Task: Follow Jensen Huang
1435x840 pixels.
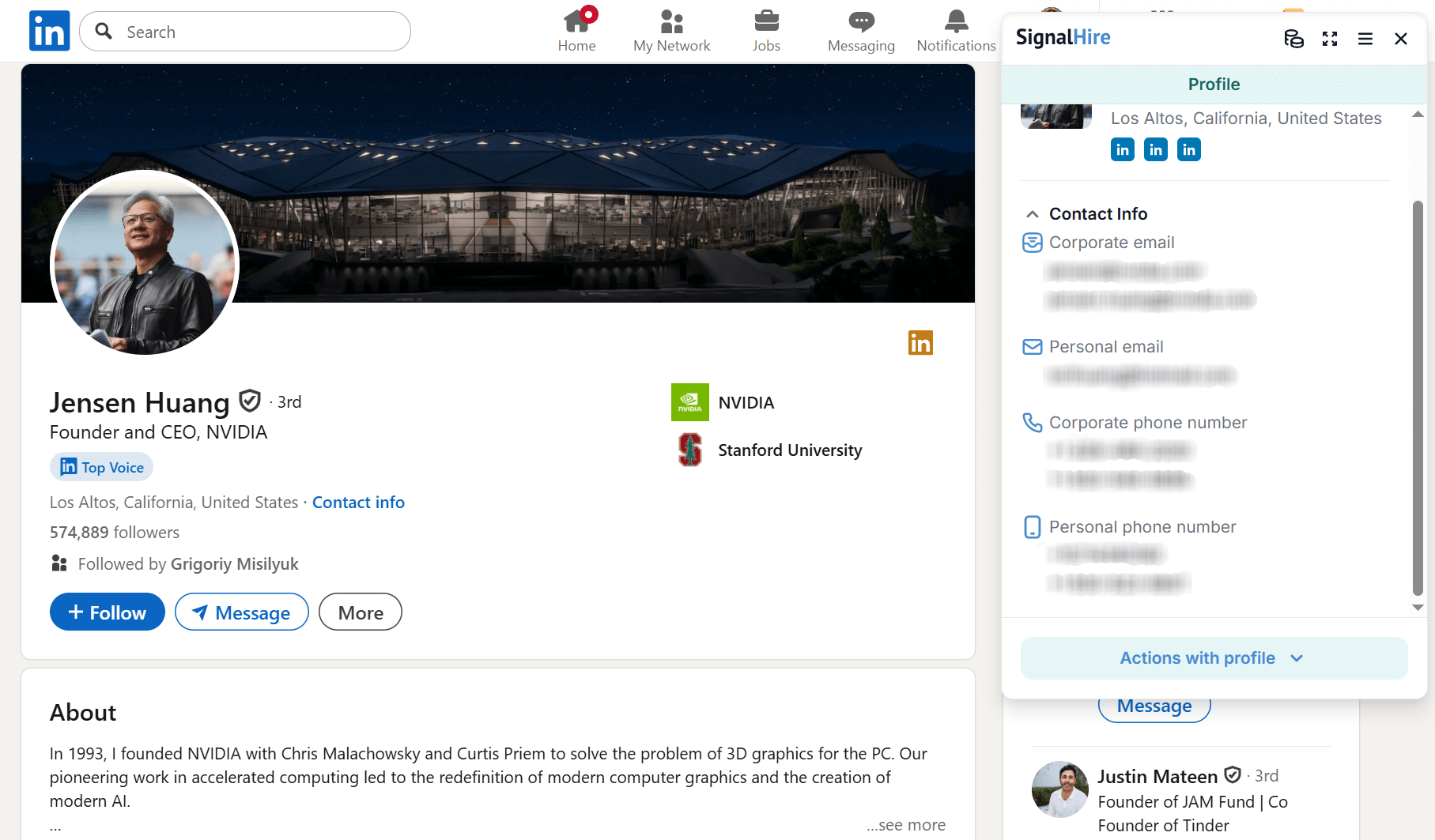Action: 108,612
